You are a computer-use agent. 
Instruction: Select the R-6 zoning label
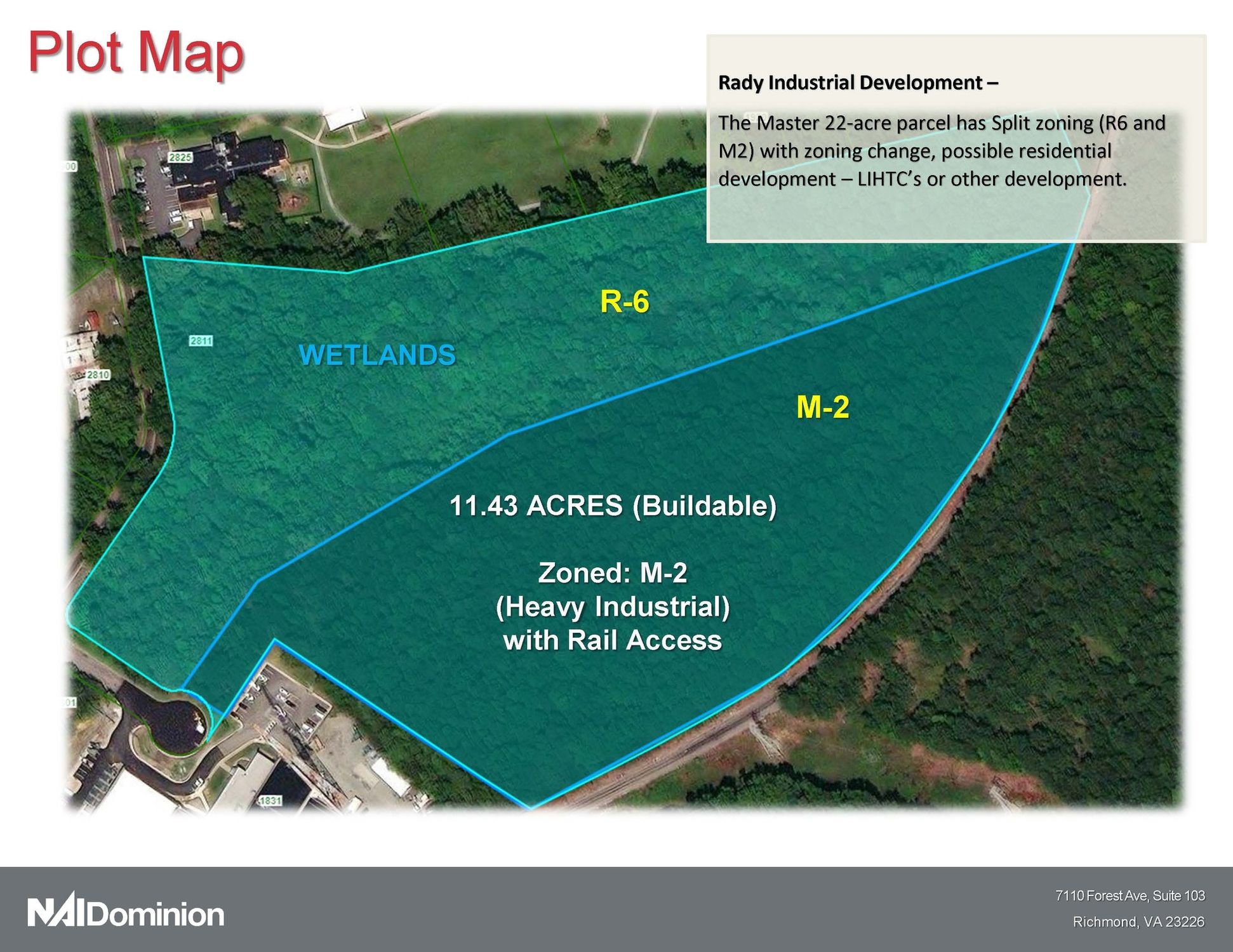click(x=624, y=301)
